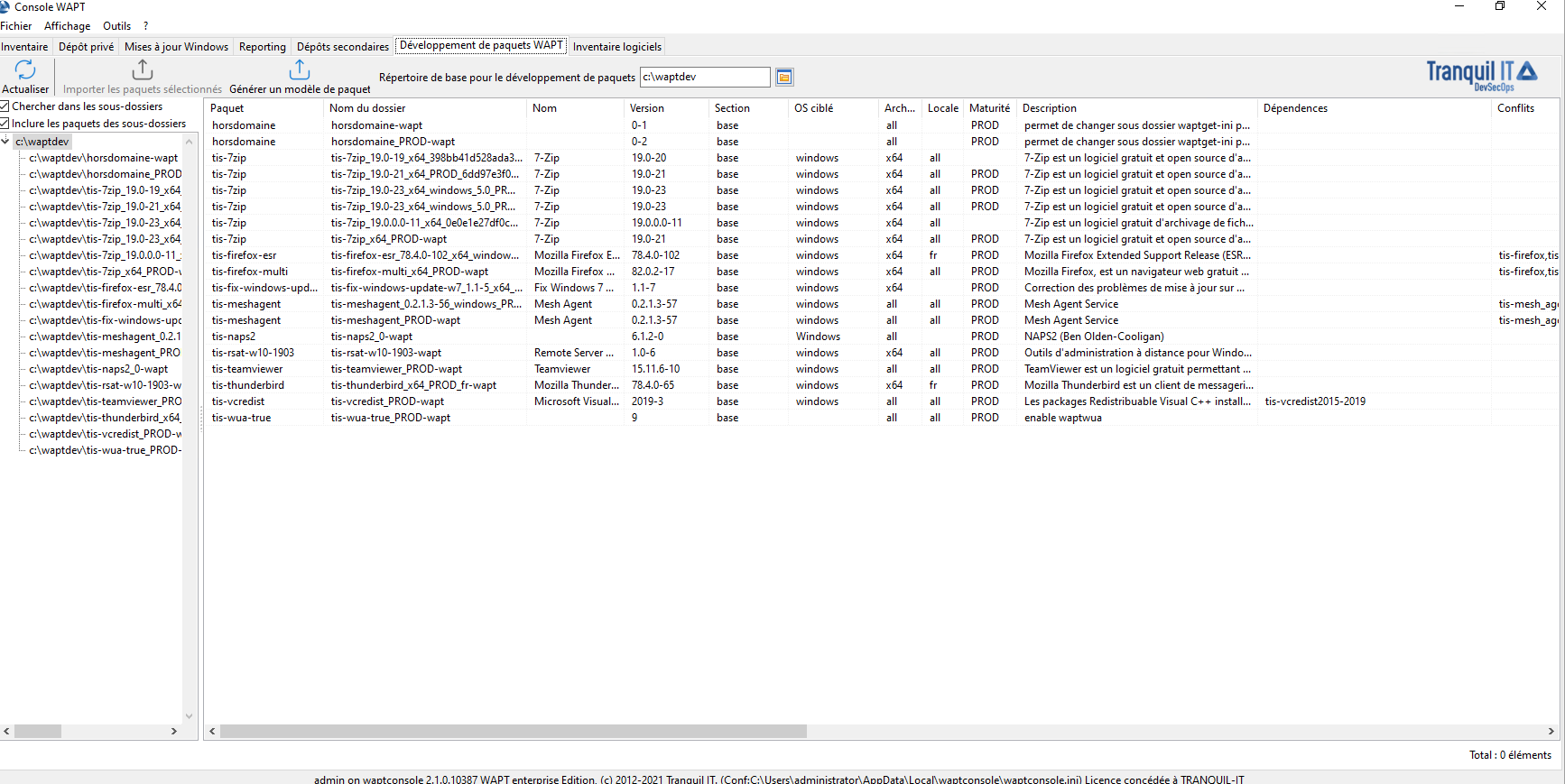Toggle Chercher dans les sous-dossiers checkbox
1565x784 pixels.
point(5,106)
